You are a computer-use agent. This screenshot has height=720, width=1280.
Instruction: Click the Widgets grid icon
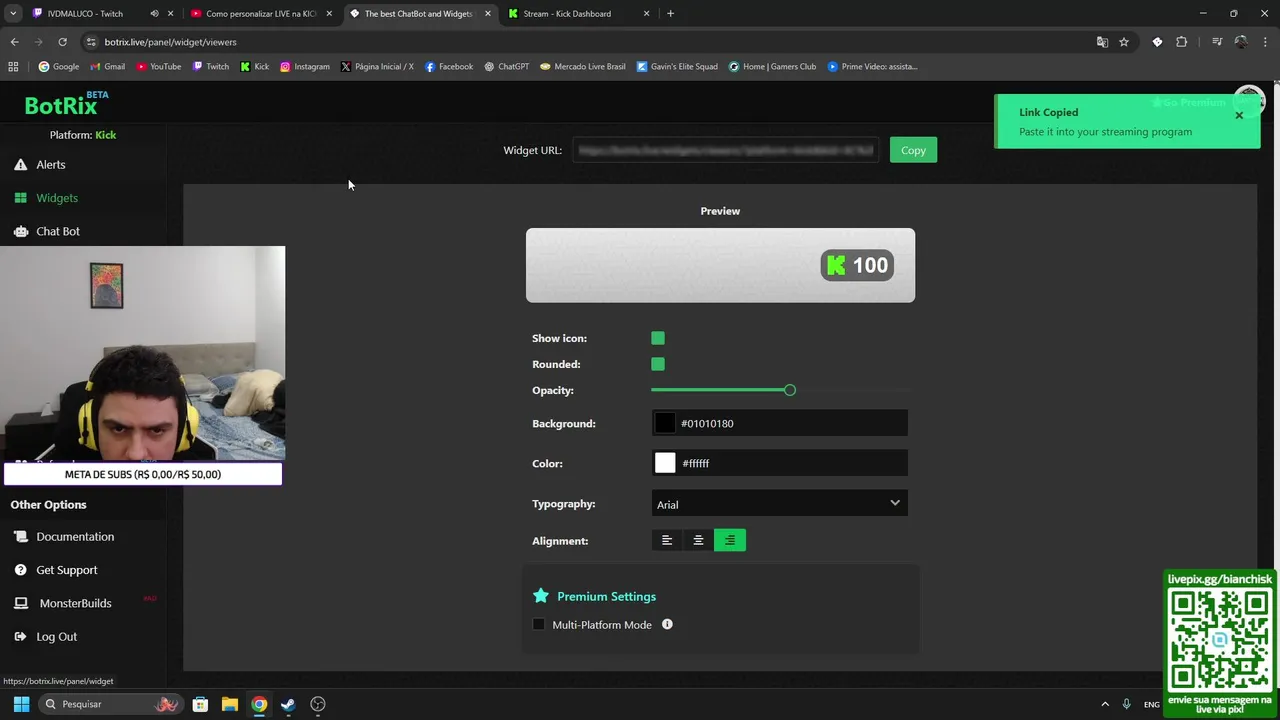tap(20, 198)
